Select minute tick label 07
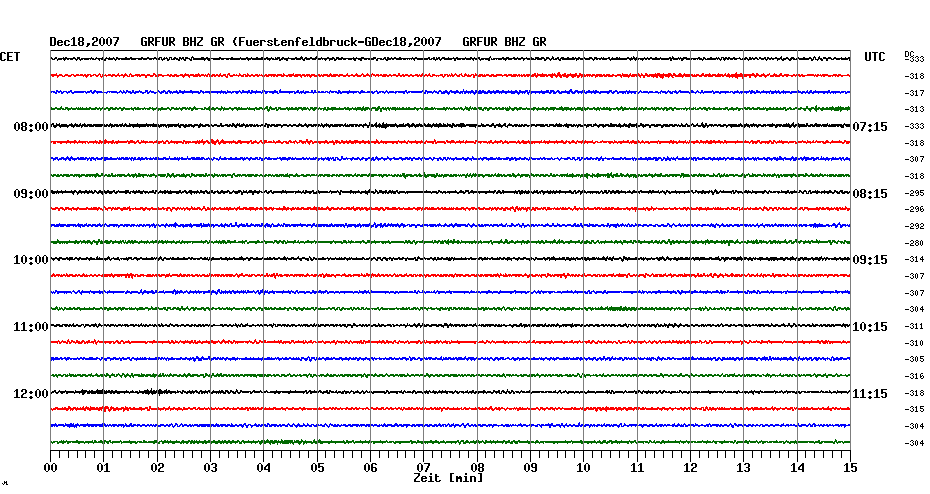This screenshot has width=930, height=494. pyautogui.click(x=423, y=467)
